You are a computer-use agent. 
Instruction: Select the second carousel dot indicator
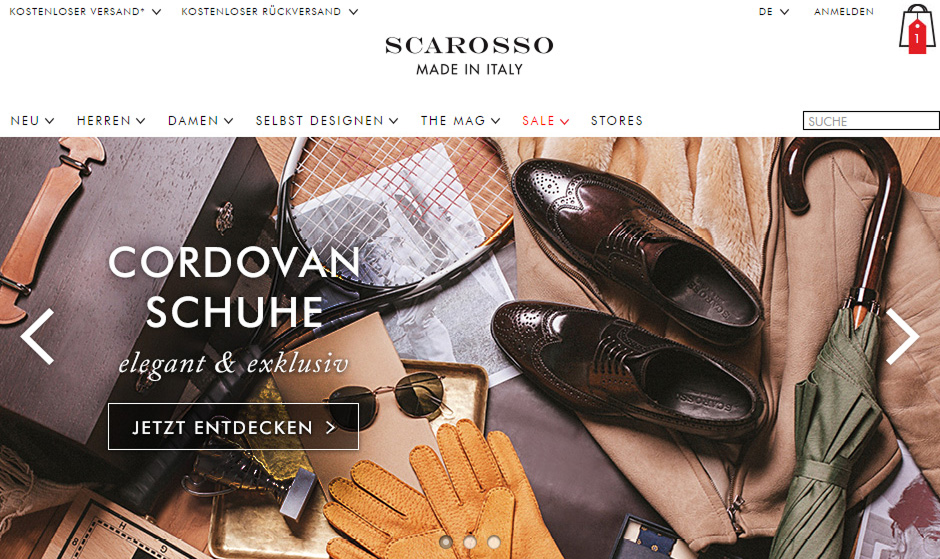tap(470, 542)
